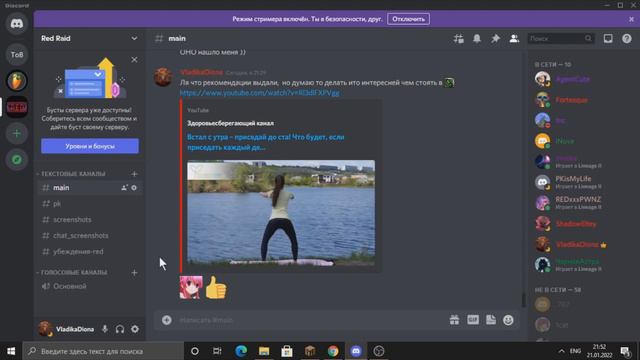Open user settings gear
This screenshot has height=360, width=640.
click(x=135, y=329)
